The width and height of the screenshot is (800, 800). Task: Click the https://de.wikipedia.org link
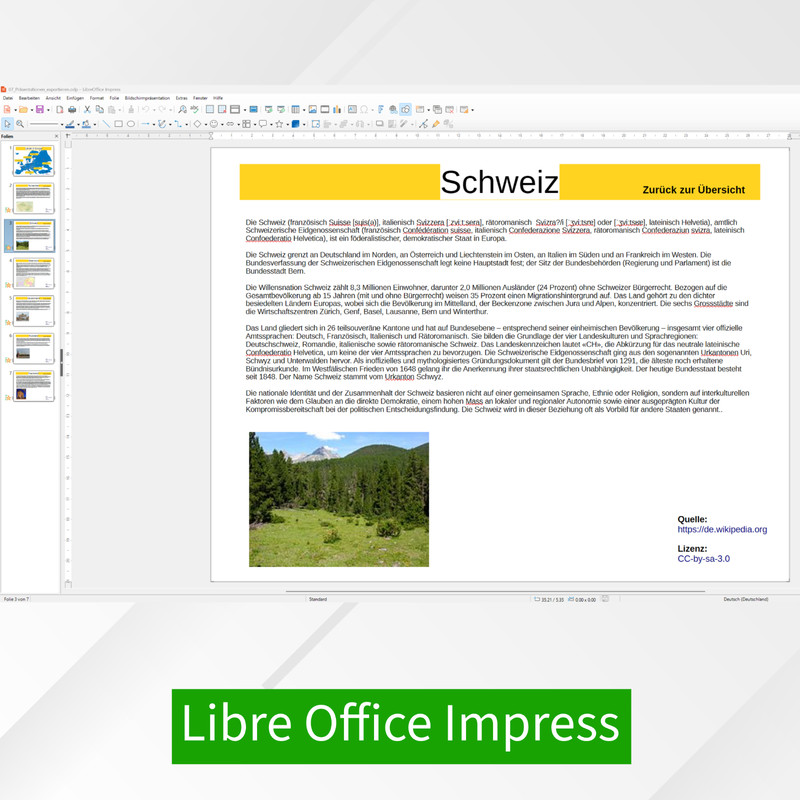722,529
